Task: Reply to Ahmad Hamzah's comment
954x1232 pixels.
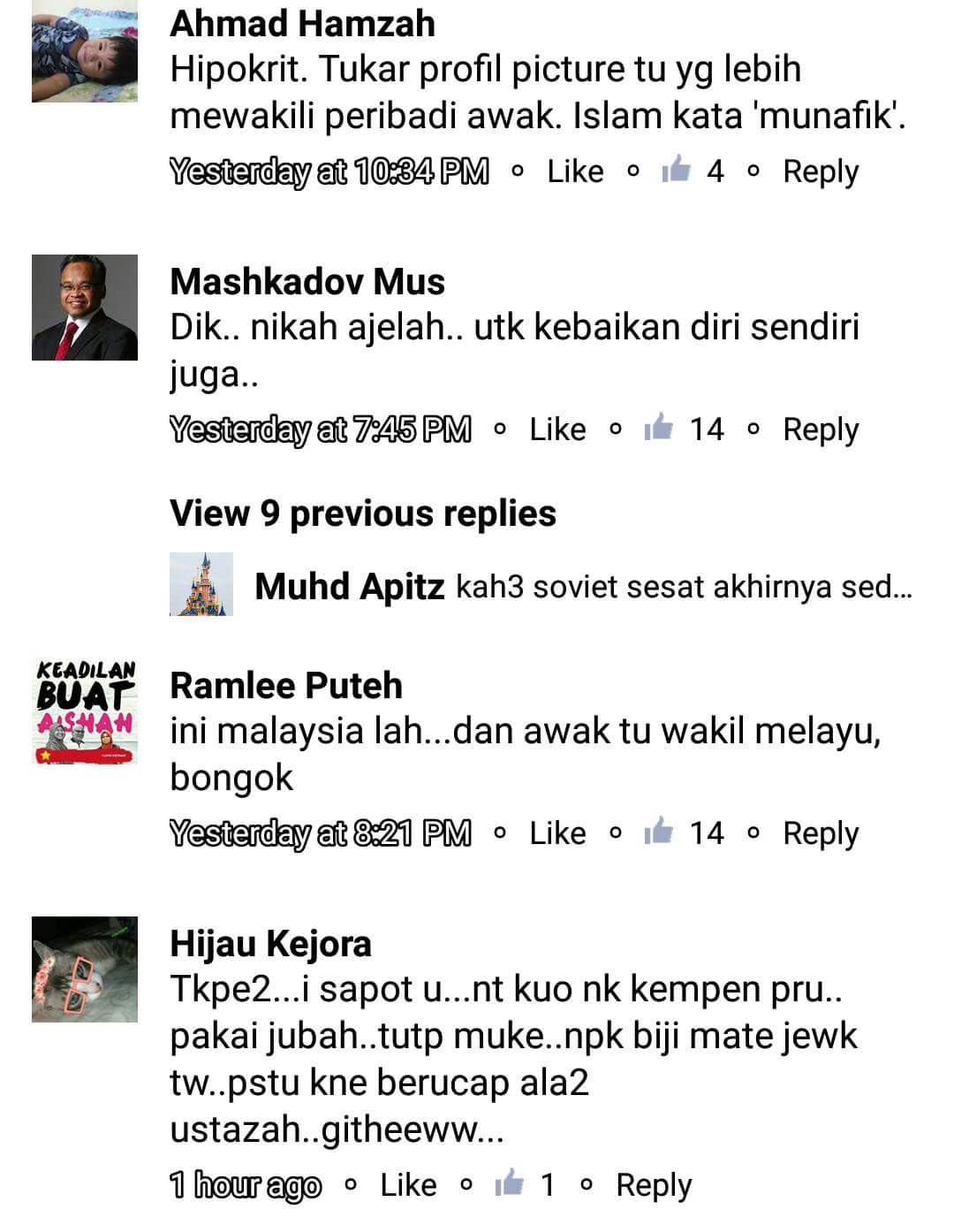Action: (x=821, y=171)
